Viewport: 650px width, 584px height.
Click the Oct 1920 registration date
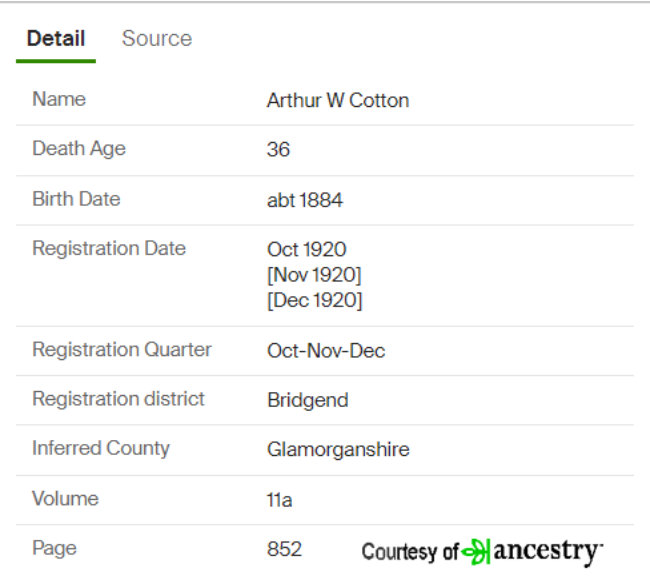[x=306, y=250]
